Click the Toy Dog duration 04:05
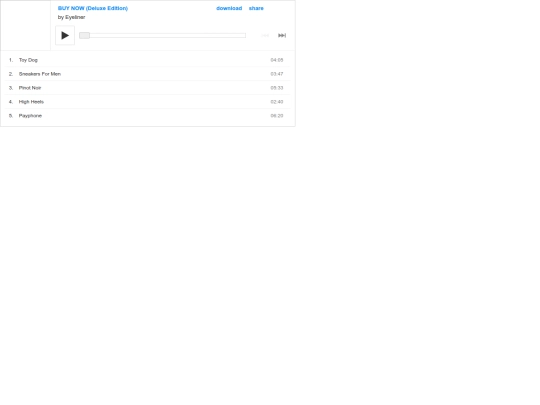This screenshot has height=405, width=540. [x=277, y=60]
